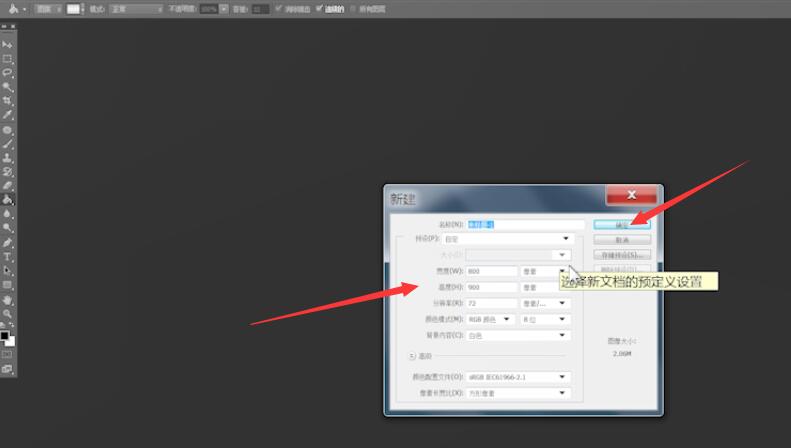Screen dimensions: 791x448
Task: Select the Paint Bucket tool in toolbox
Action: pos(7,200)
